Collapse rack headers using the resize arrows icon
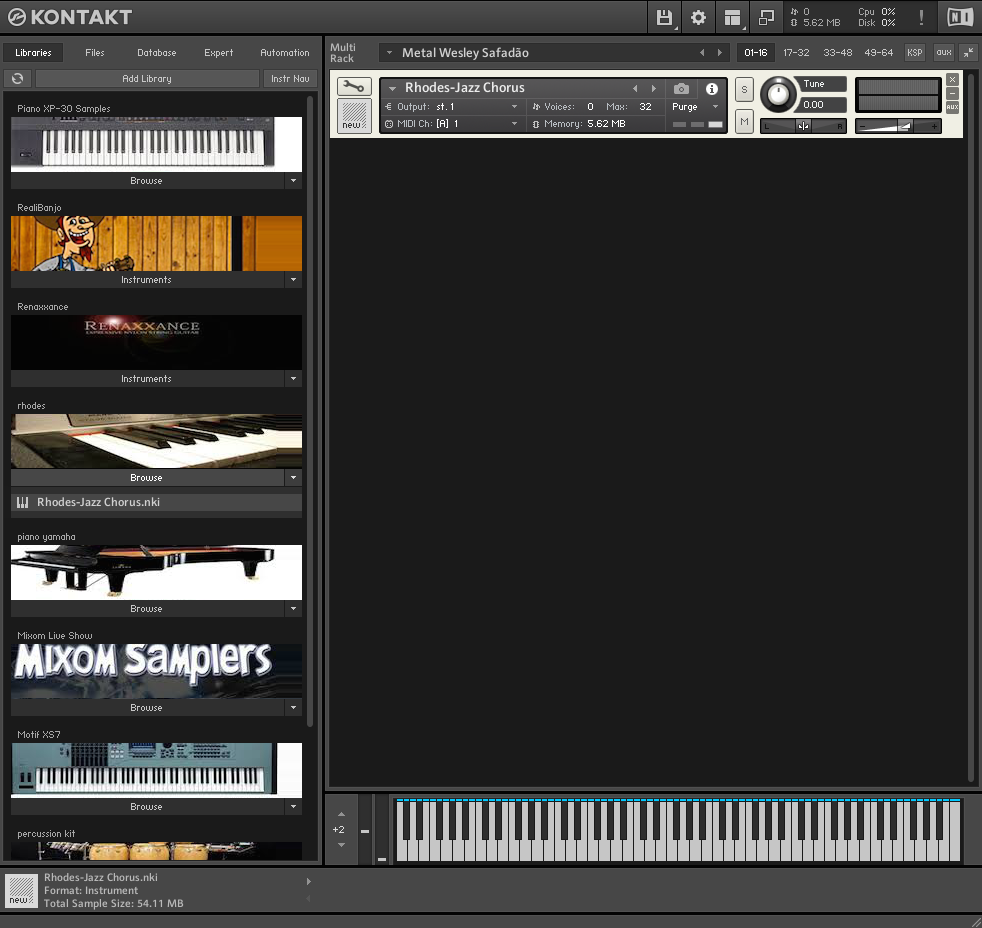 (968, 53)
